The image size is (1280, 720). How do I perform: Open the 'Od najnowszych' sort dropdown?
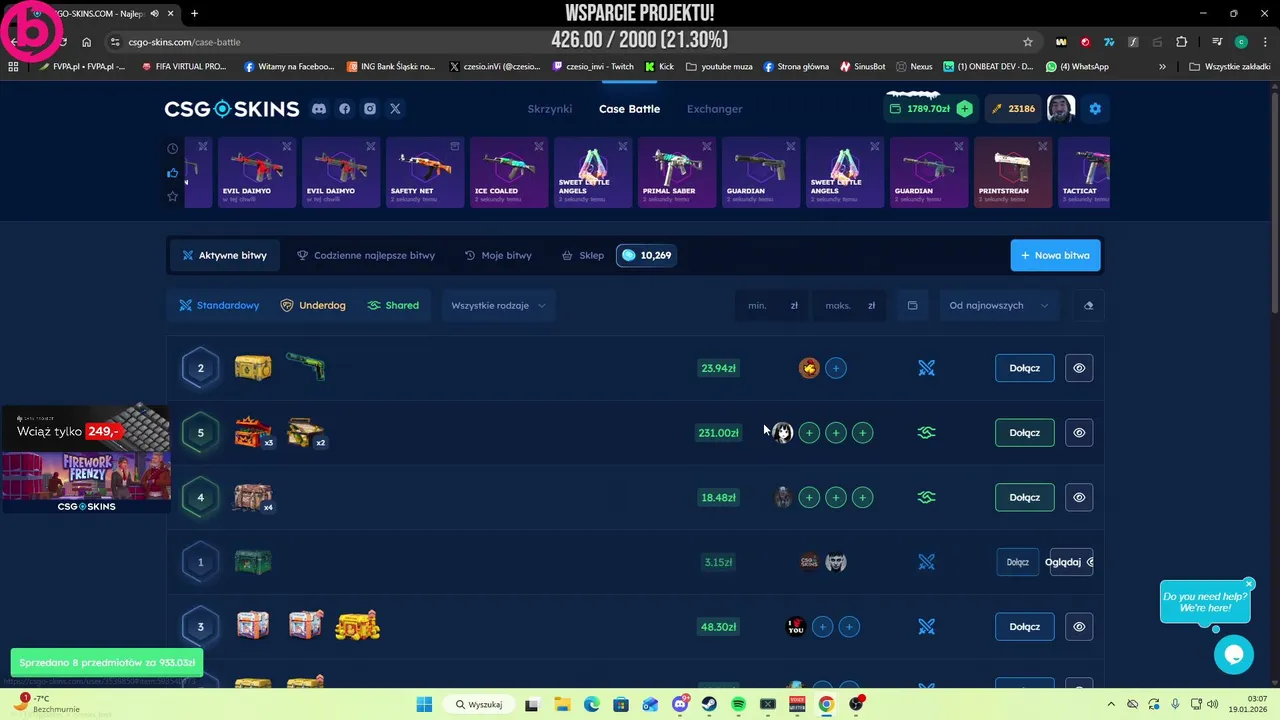click(999, 305)
